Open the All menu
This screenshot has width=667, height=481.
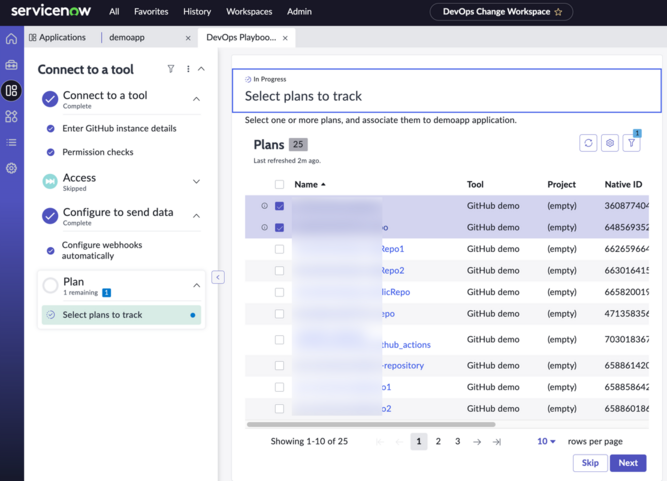[114, 12]
